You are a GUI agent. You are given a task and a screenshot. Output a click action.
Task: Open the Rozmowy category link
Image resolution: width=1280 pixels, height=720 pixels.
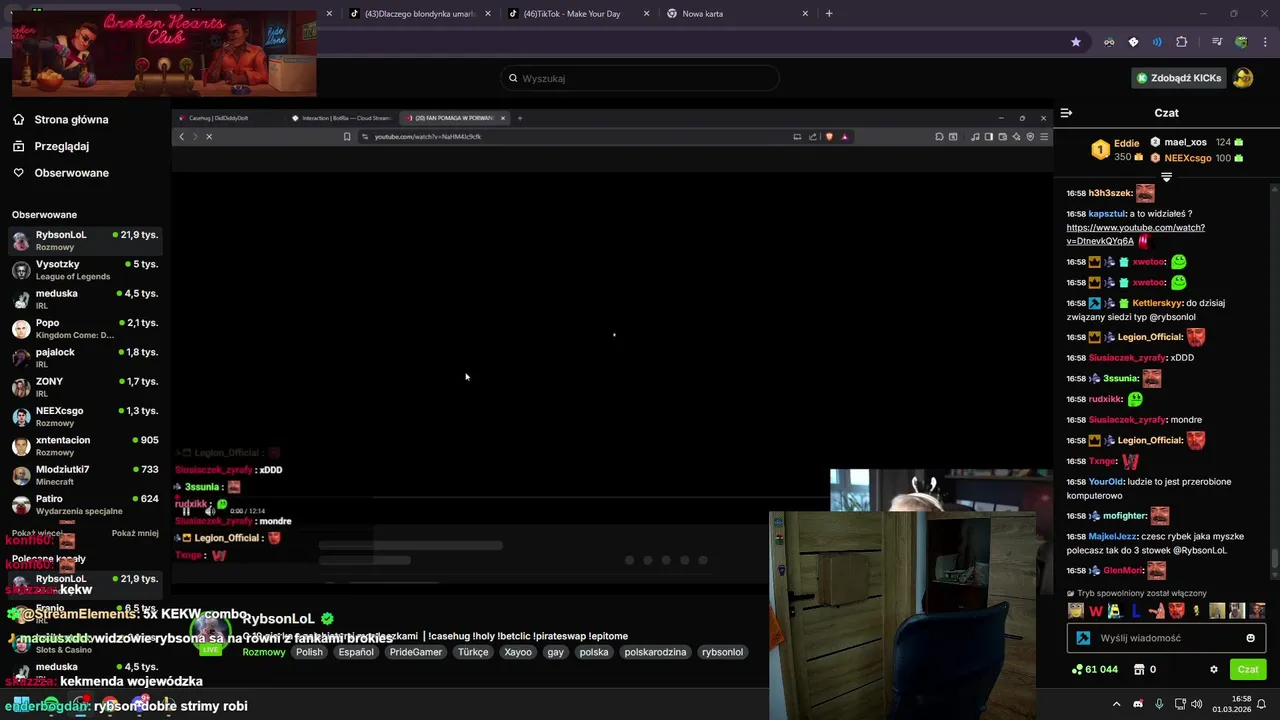[264, 652]
